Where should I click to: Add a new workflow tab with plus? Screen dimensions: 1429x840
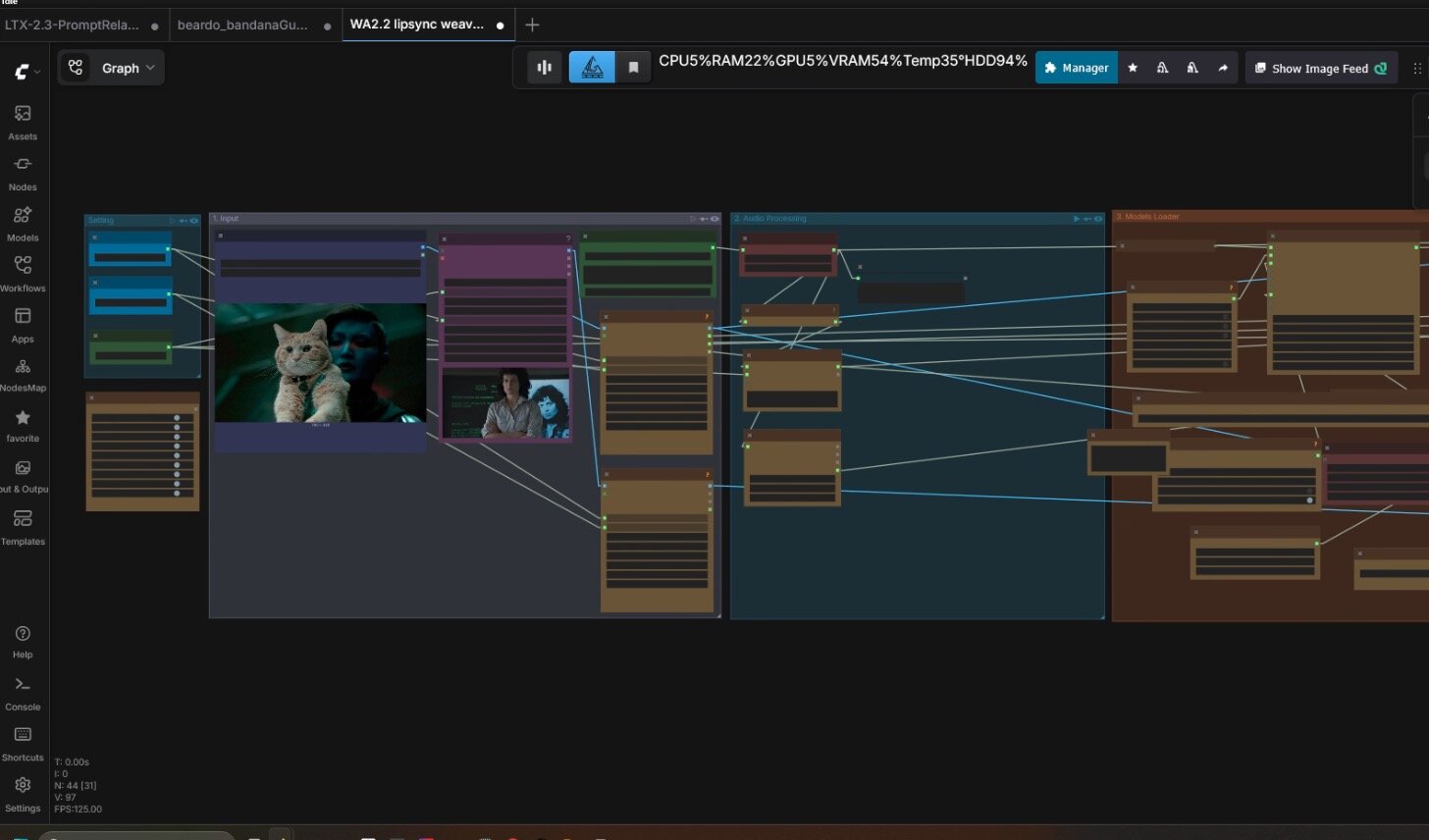pos(532,25)
